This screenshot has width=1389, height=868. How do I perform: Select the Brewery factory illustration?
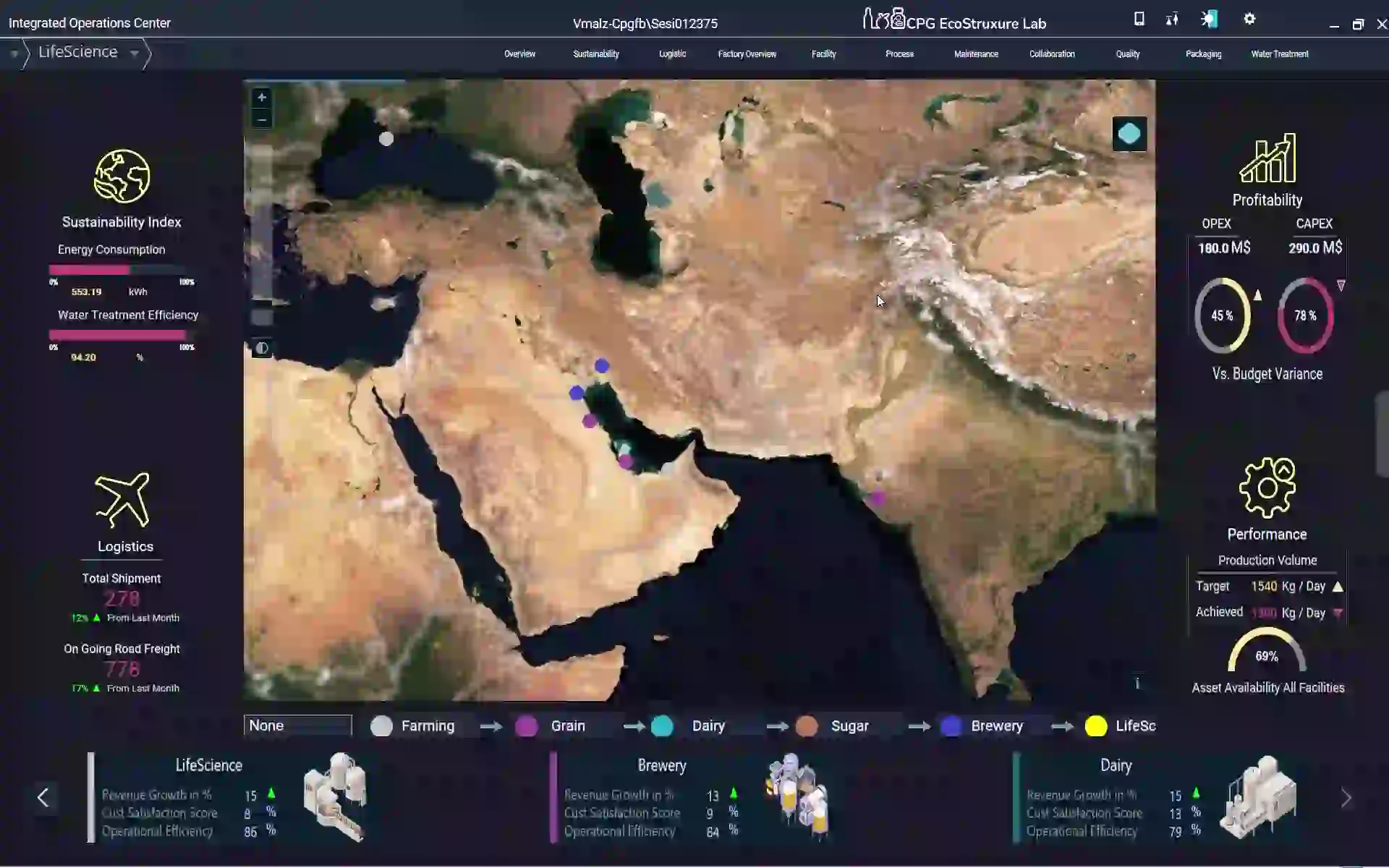click(x=797, y=798)
